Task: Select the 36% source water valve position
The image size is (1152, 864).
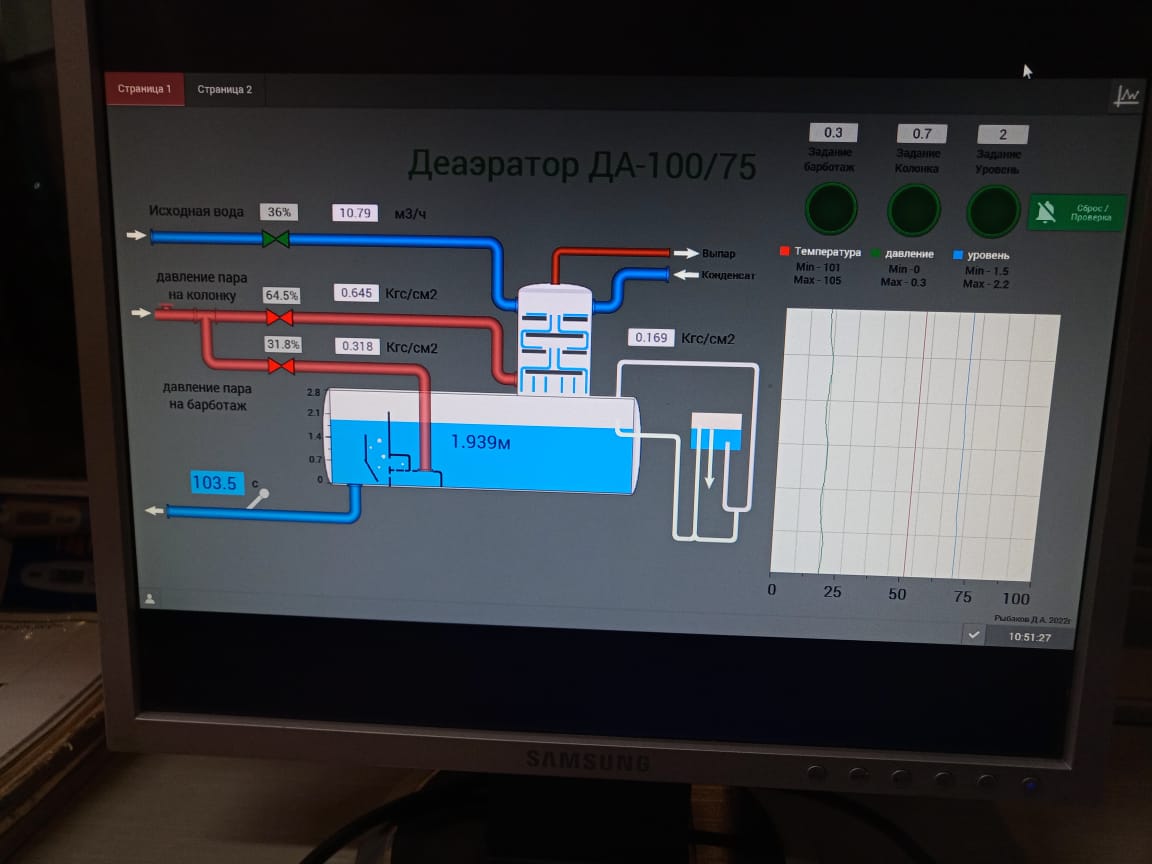Action: tap(278, 212)
